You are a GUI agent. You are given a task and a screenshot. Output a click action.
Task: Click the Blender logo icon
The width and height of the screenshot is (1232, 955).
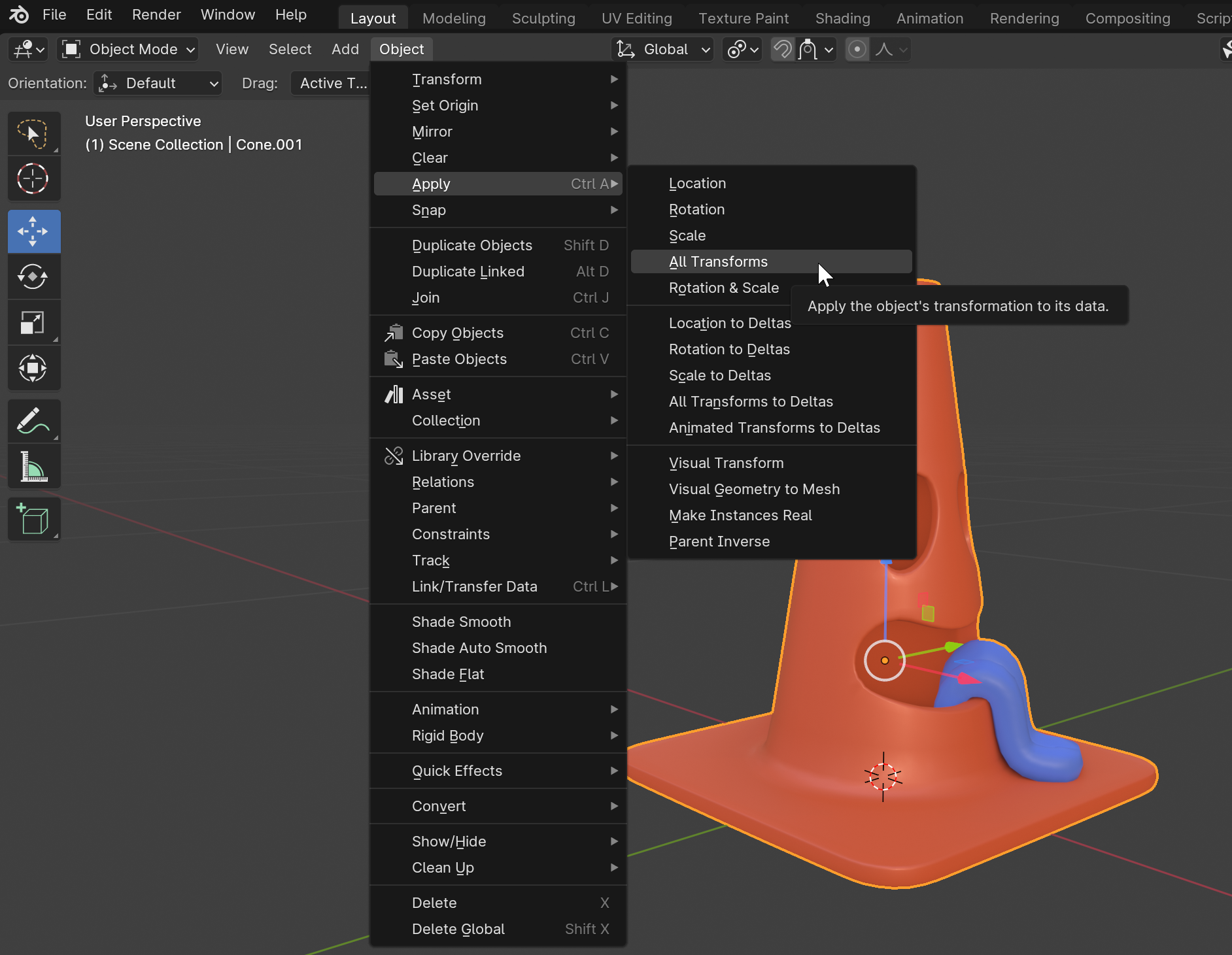pos(19,14)
